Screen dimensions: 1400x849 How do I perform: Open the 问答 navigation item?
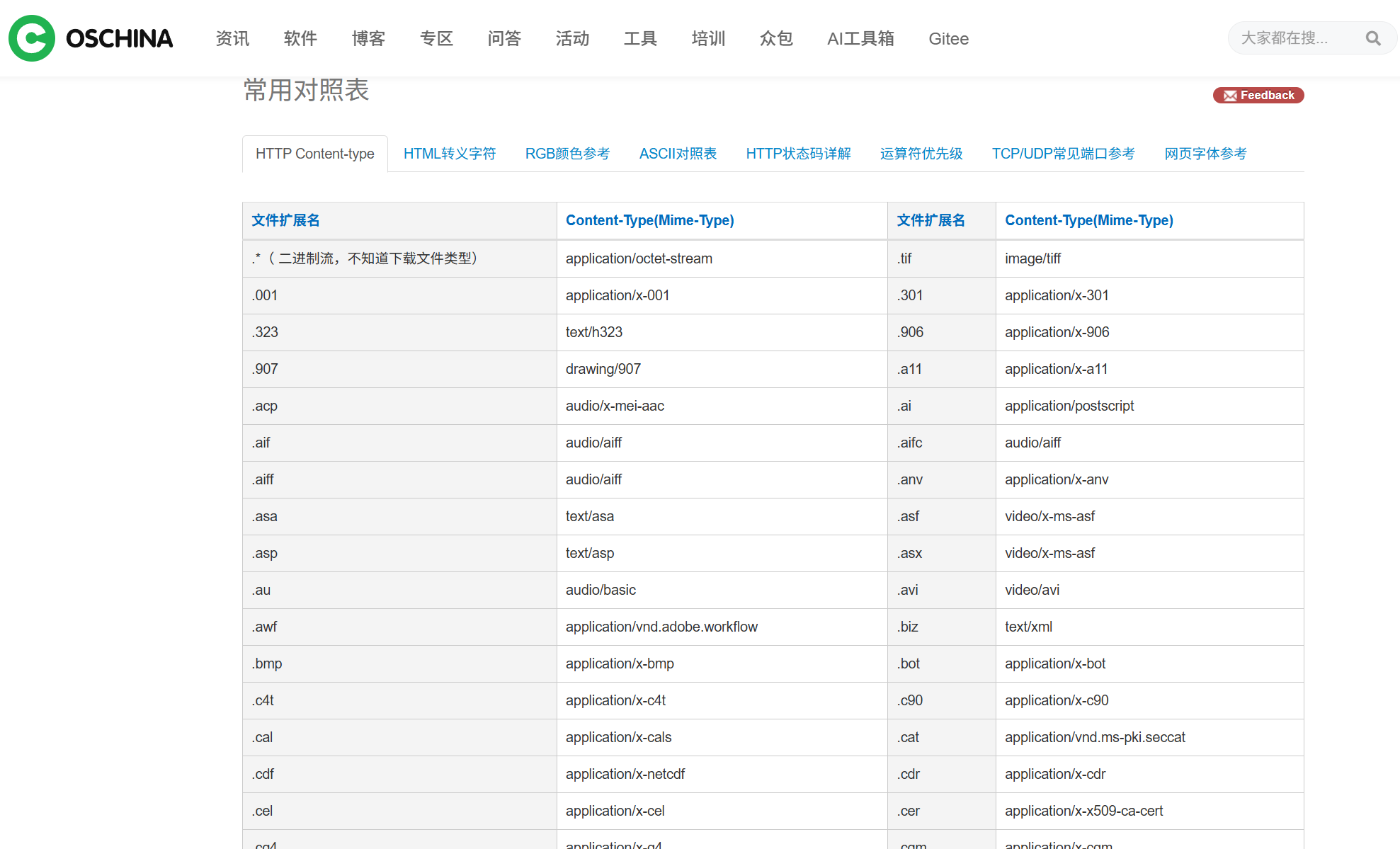[x=504, y=38]
